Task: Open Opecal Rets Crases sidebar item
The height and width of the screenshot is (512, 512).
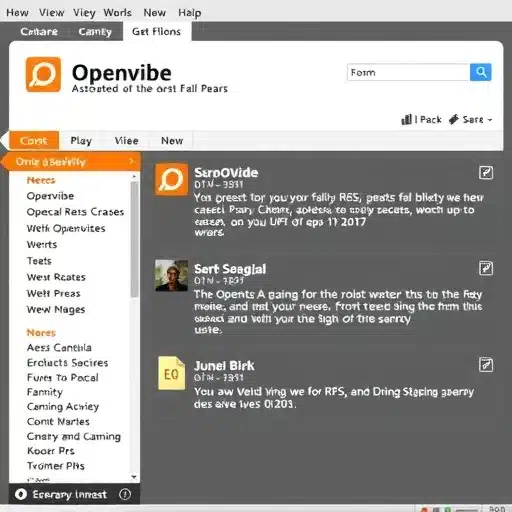Action: point(75,212)
